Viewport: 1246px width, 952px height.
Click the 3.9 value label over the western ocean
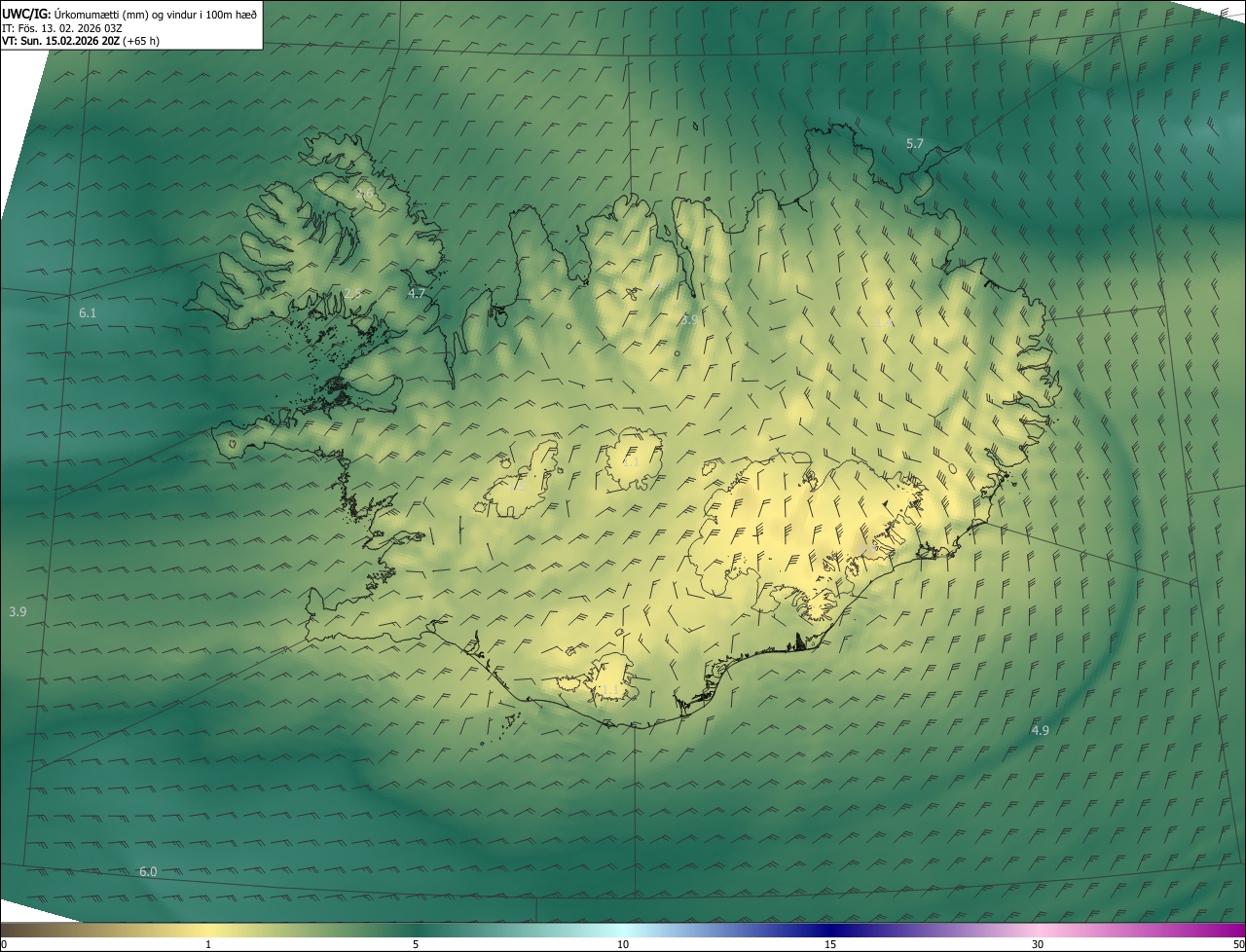pos(18,611)
